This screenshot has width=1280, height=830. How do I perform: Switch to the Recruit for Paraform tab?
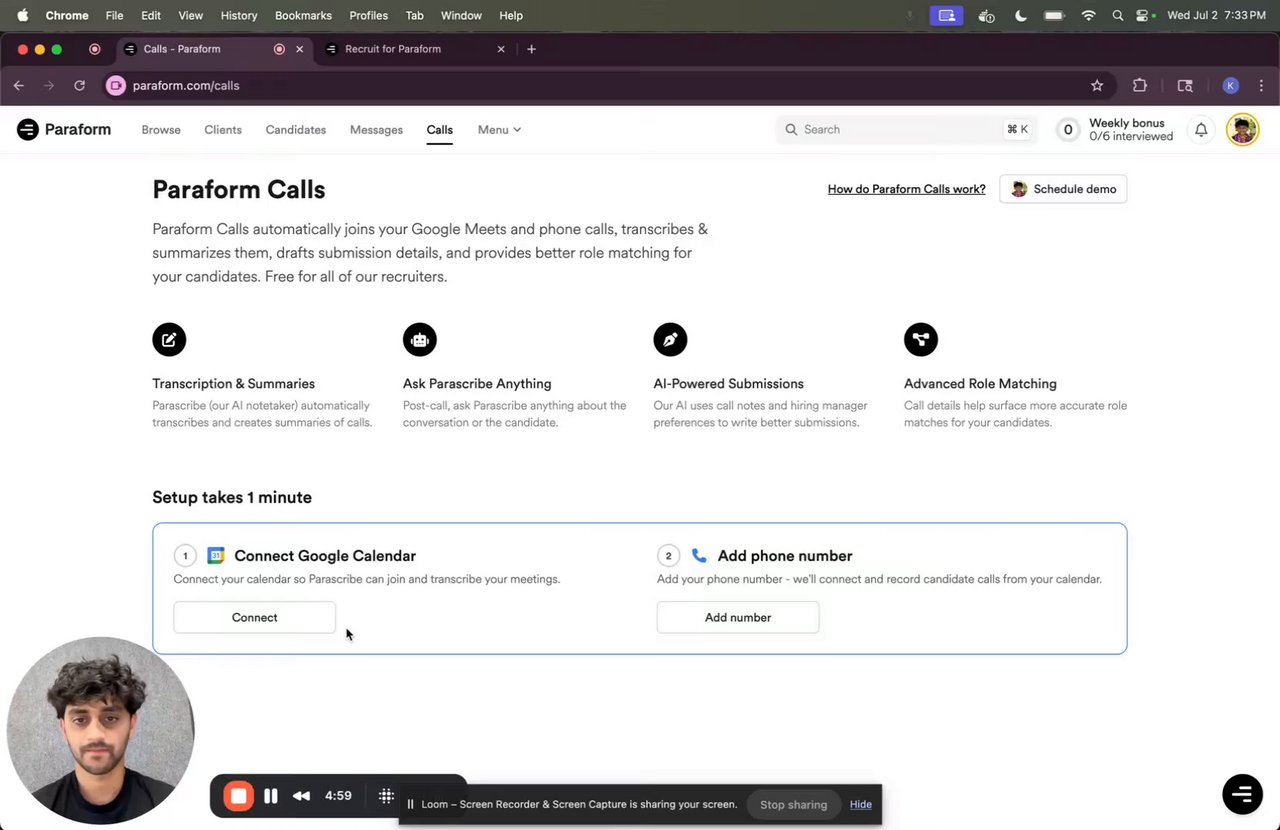pyautogui.click(x=392, y=49)
